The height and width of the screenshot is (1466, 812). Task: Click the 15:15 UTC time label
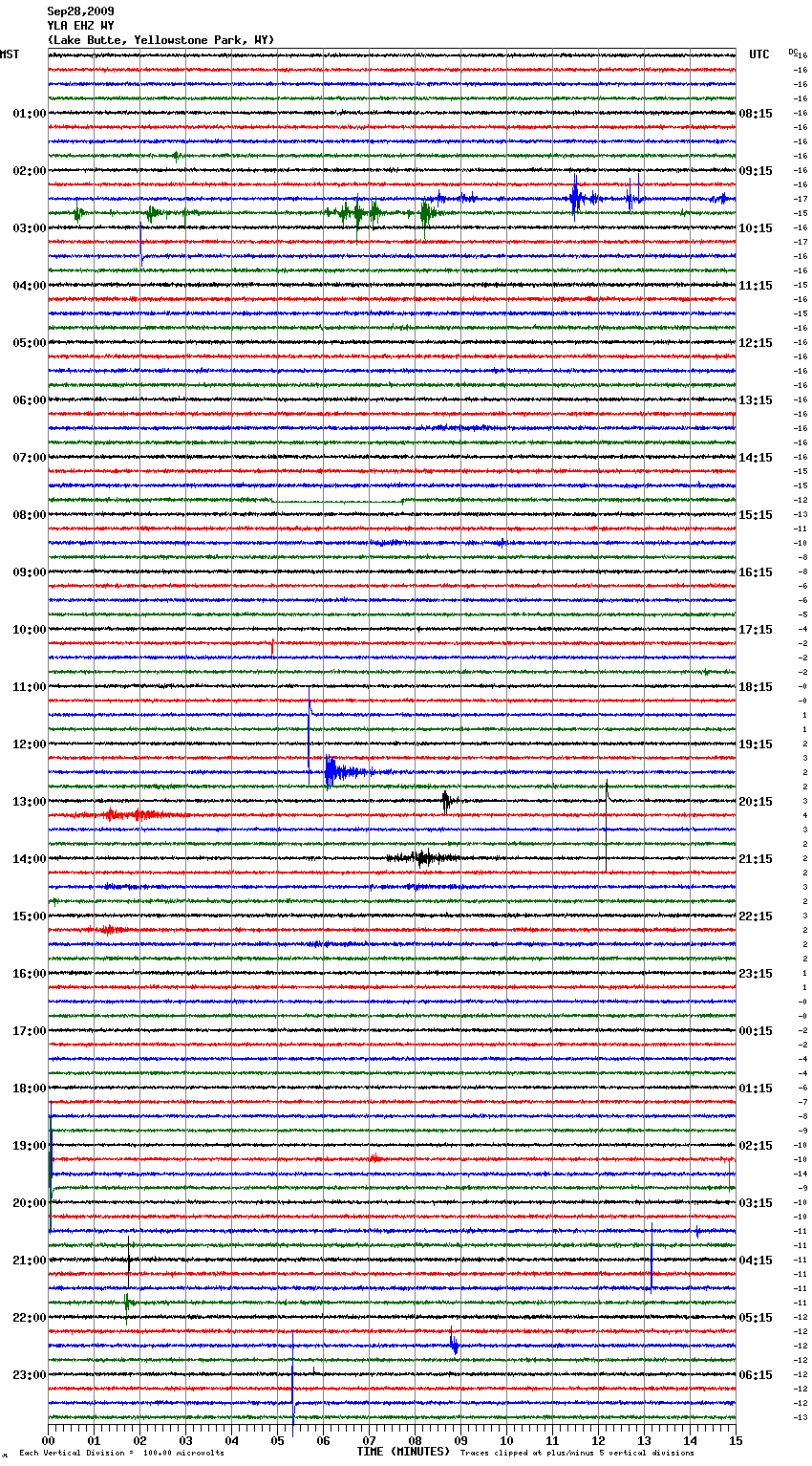pos(756,515)
